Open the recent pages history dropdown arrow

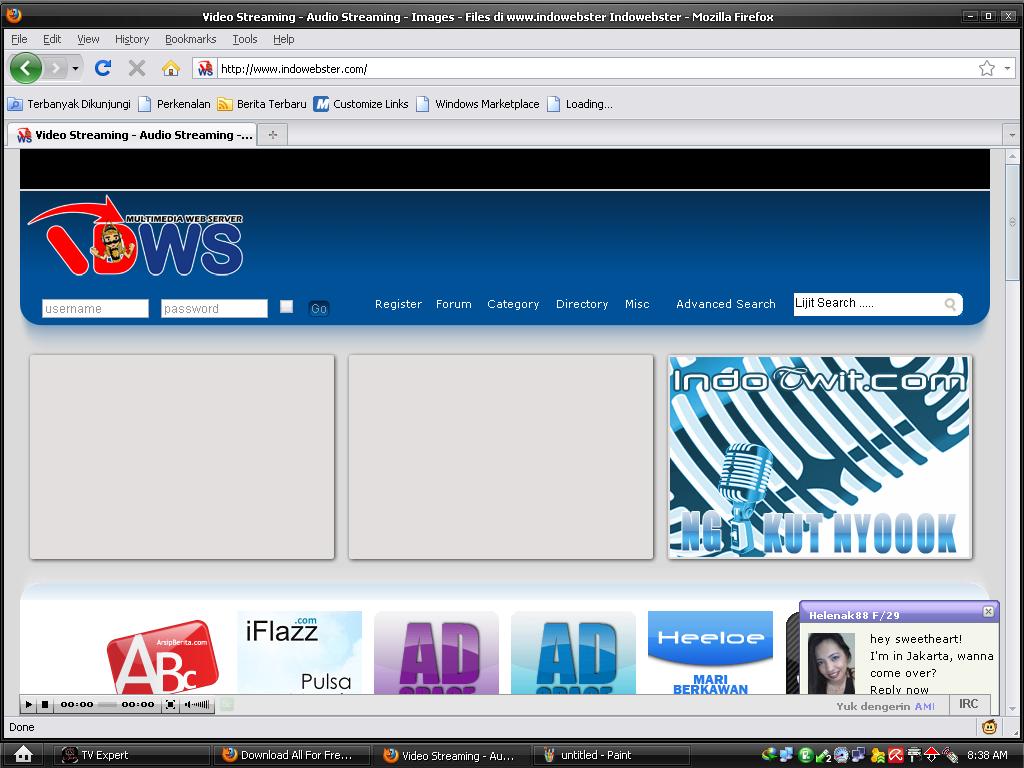(x=75, y=68)
